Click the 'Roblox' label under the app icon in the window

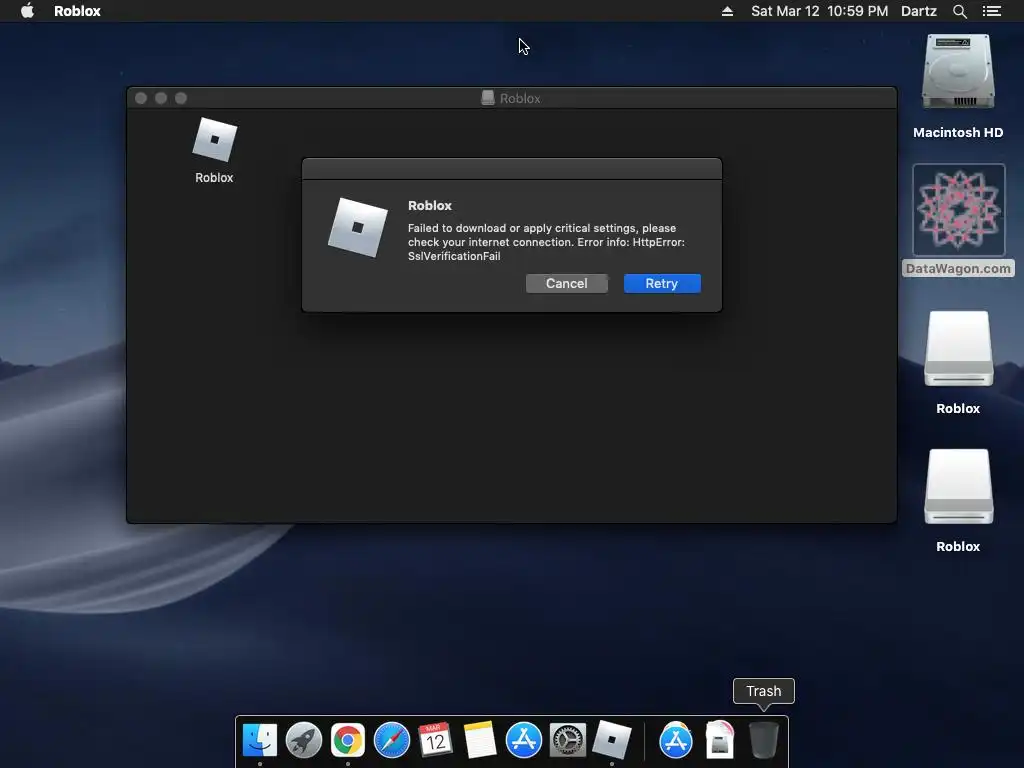click(x=214, y=178)
